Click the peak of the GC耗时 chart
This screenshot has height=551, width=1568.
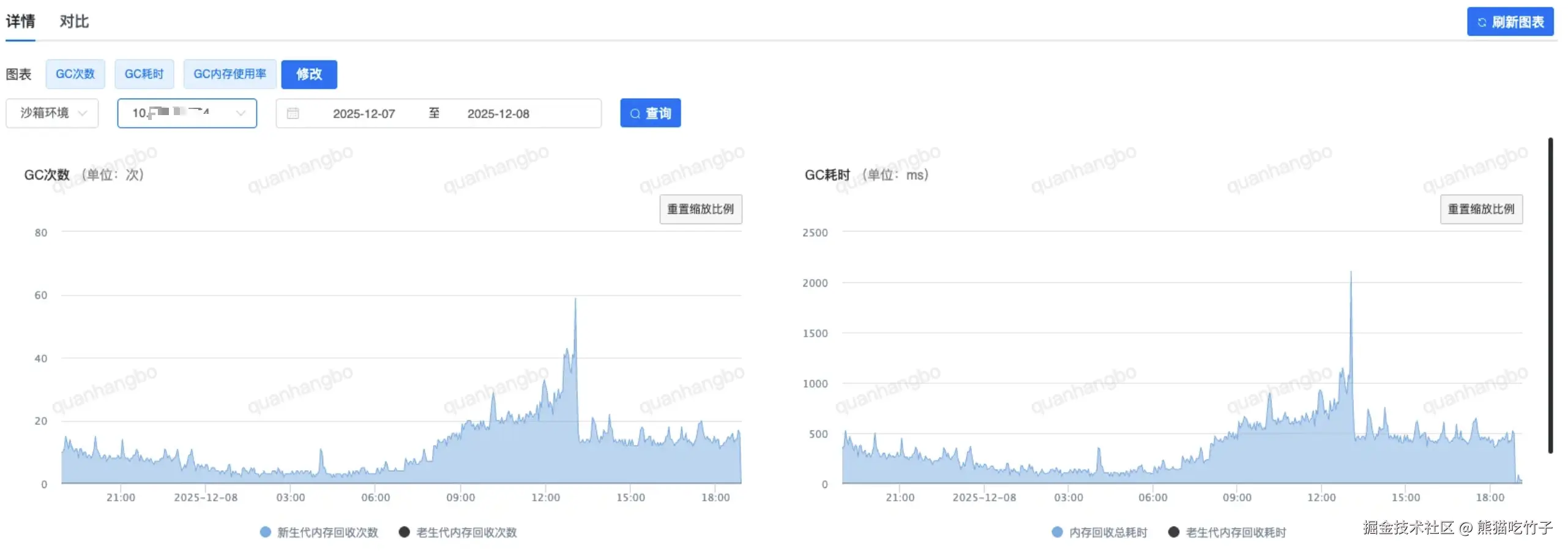[1351, 272]
